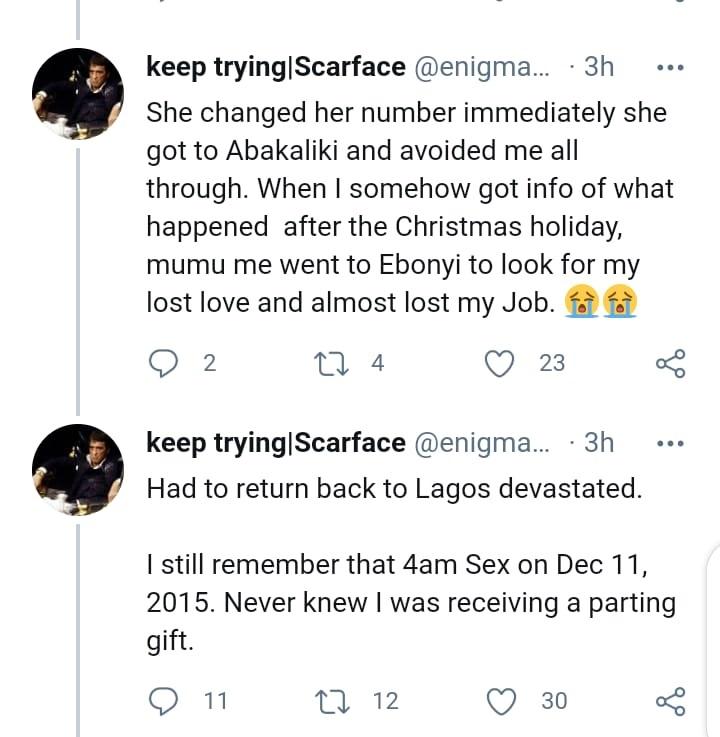Open more options on the Abakaliki tweet

668,68
